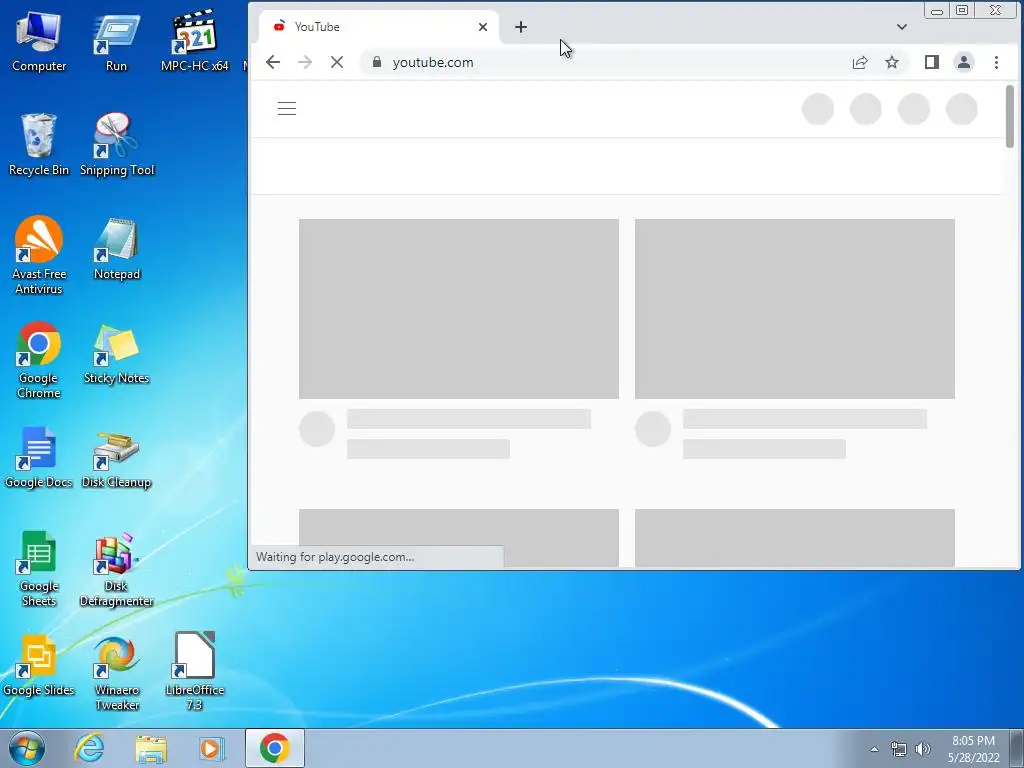Open Windows Explorer from the taskbar

pyautogui.click(x=151, y=748)
